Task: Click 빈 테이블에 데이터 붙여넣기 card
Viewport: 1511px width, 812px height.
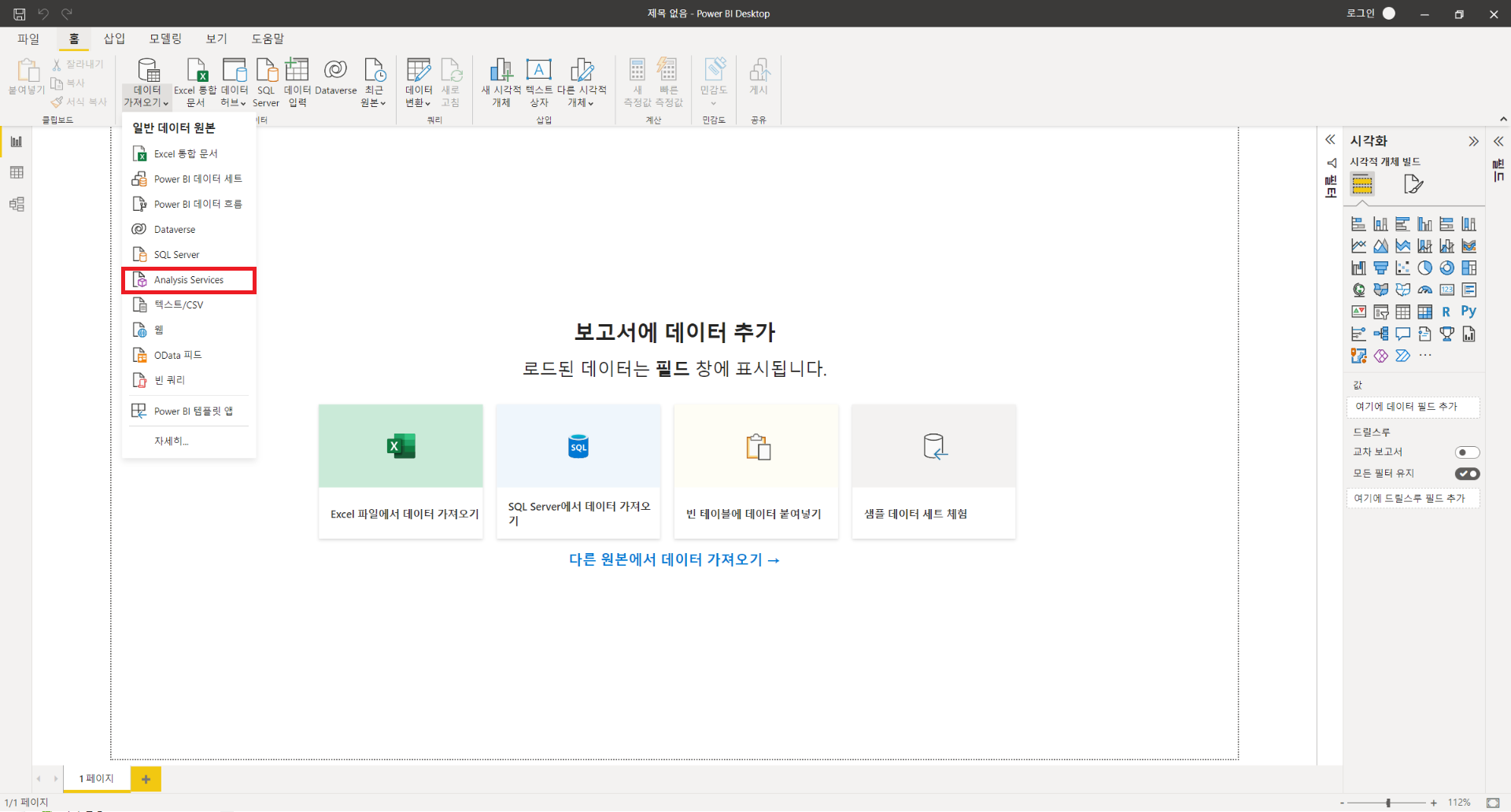Action: [756, 471]
